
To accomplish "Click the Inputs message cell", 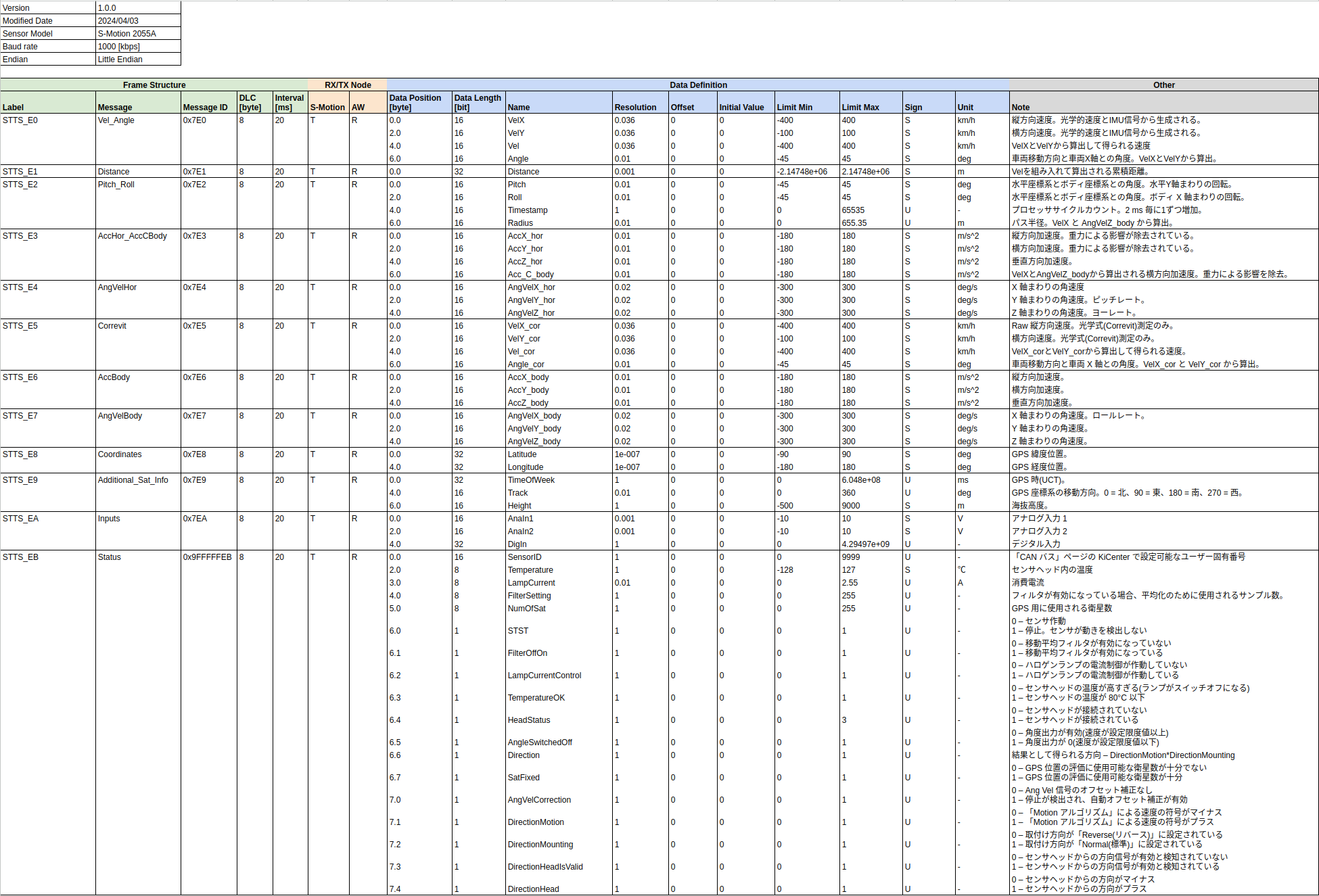I will (138, 519).
